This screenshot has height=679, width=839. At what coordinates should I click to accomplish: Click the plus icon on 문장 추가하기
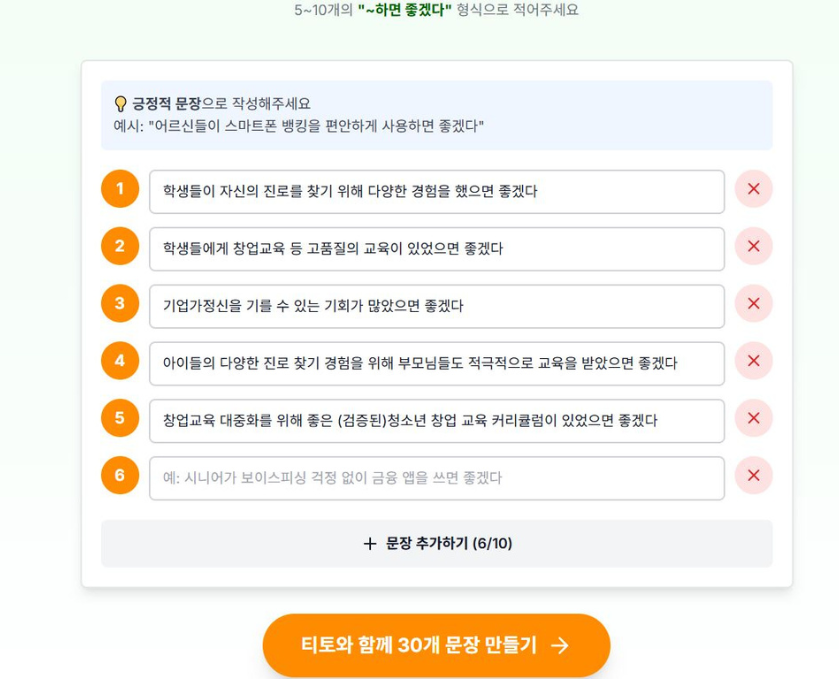[370, 544]
